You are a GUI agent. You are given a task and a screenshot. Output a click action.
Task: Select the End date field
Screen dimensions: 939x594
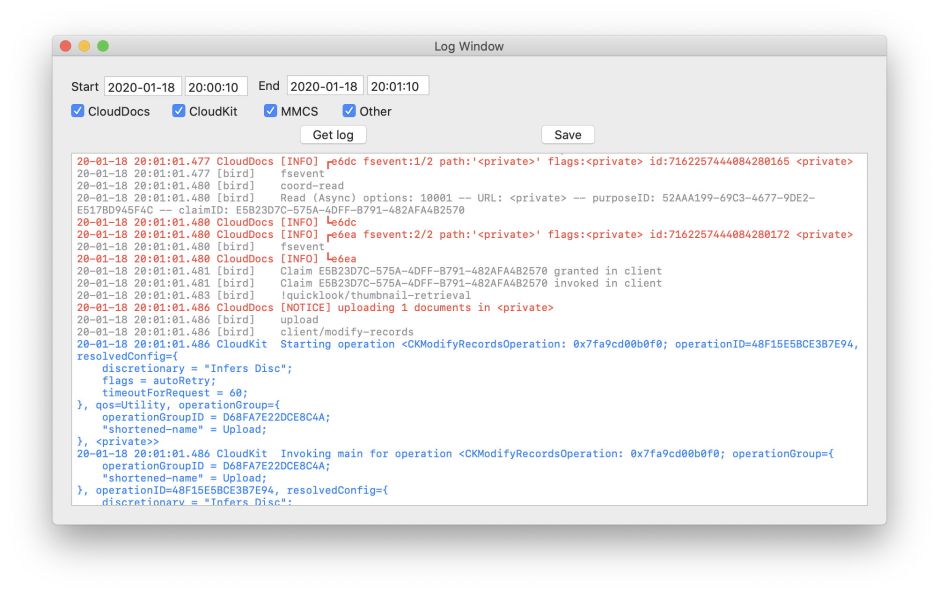[325, 87]
